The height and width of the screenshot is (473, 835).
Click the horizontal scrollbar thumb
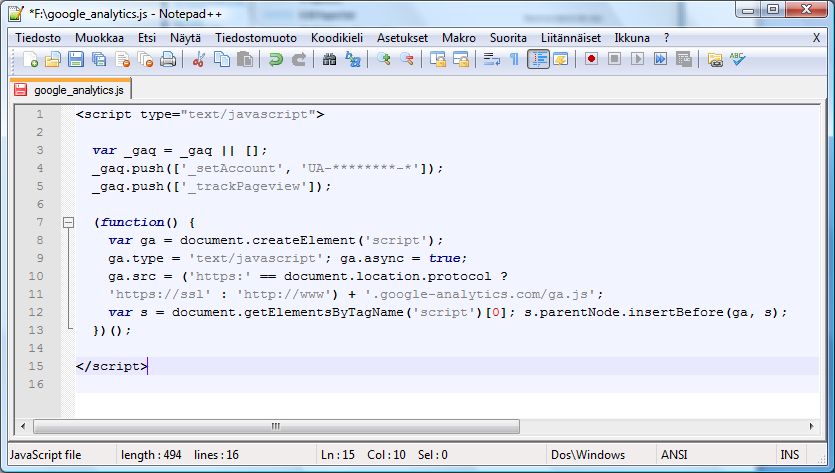coord(276,426)
